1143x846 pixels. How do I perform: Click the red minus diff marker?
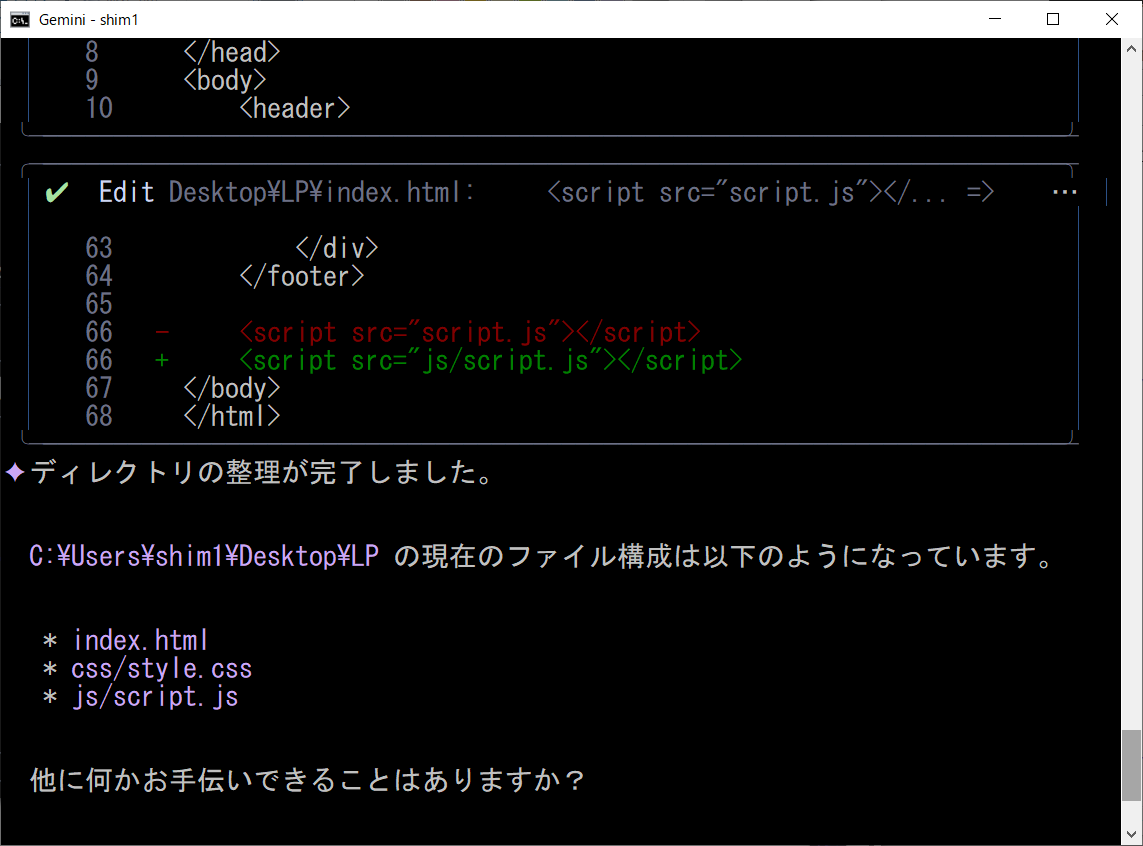coord(162,333)
